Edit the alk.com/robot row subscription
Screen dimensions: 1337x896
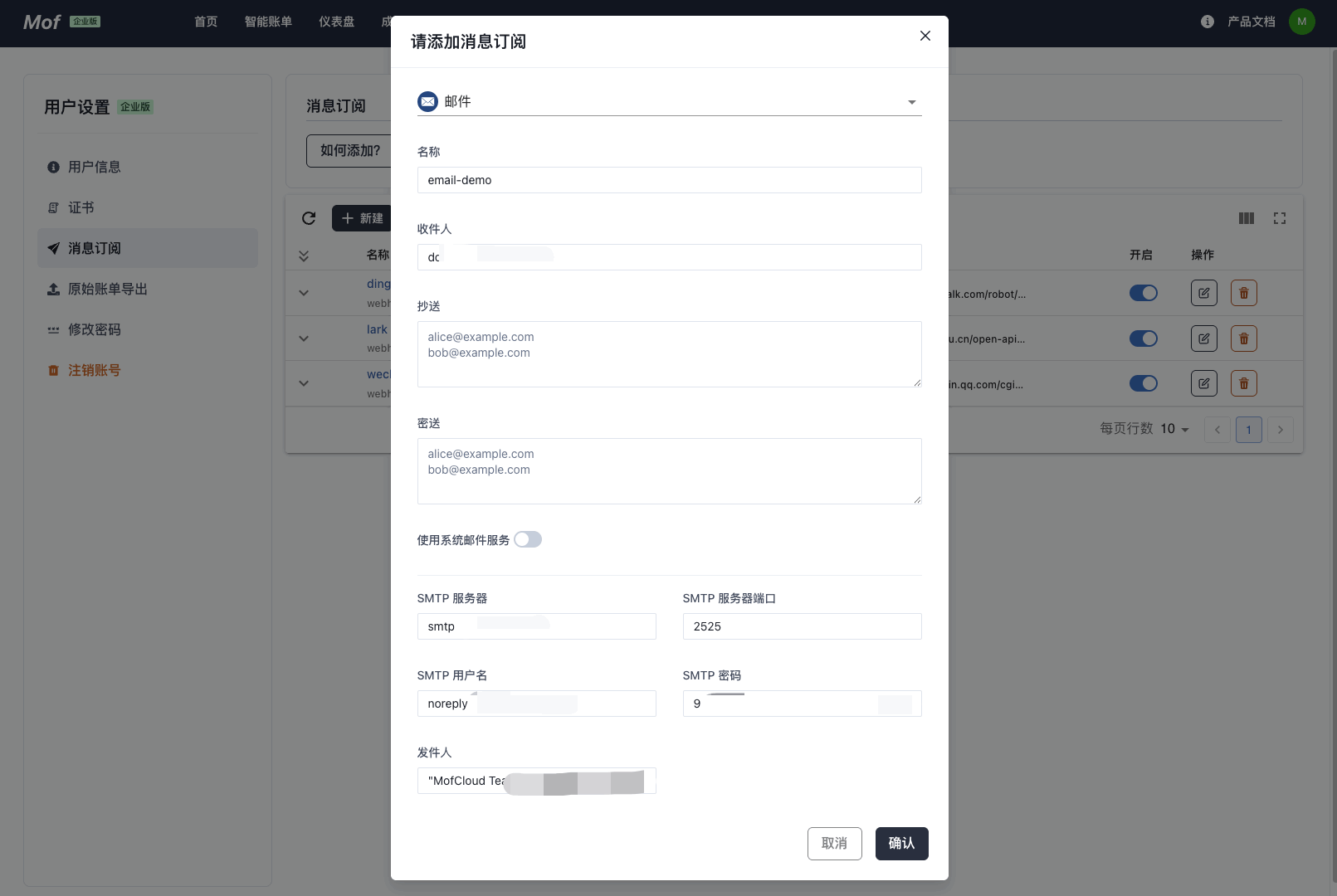click(1204, 293)
